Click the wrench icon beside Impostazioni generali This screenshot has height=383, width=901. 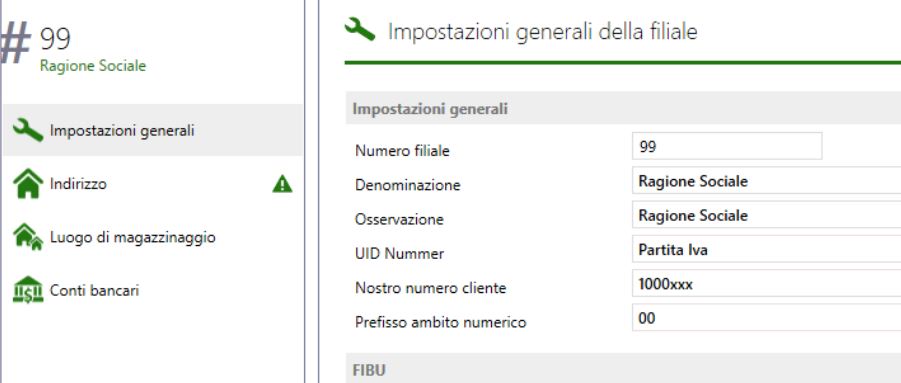pyautogui.click(x=28, y=130)
